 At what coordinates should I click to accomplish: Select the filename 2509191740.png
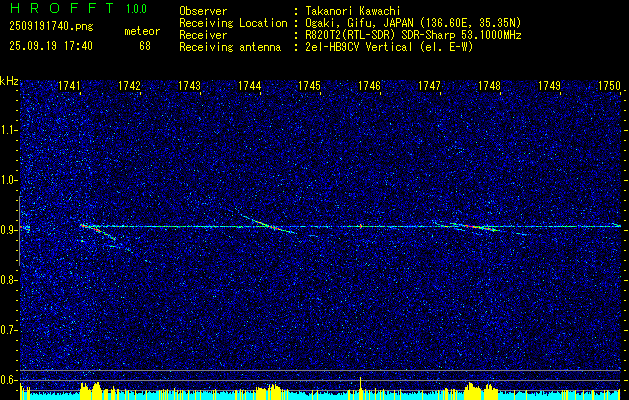tap(51, 27)
